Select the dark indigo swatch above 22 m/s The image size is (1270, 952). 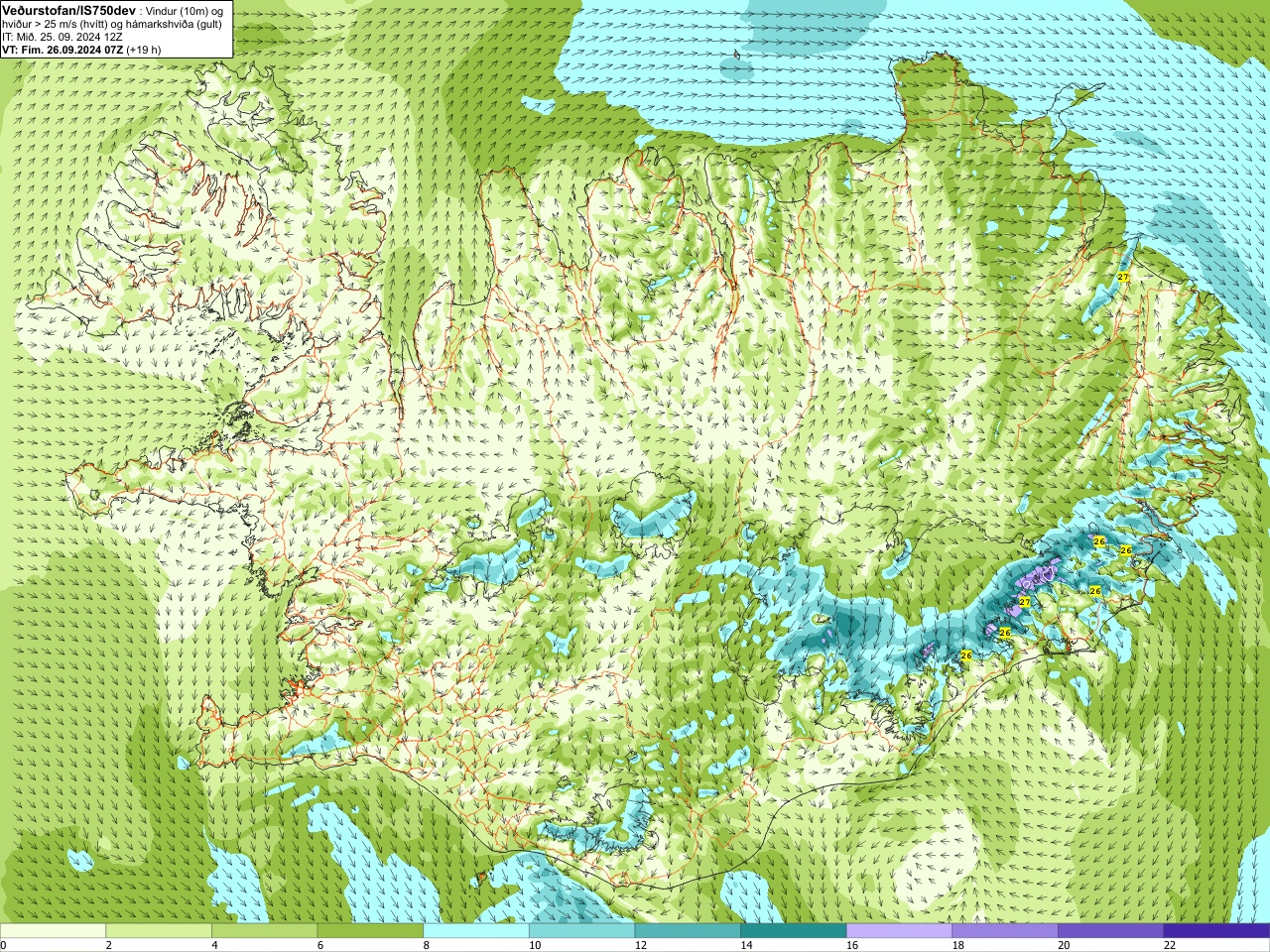pyautogui.click(x=1217, y=931)
